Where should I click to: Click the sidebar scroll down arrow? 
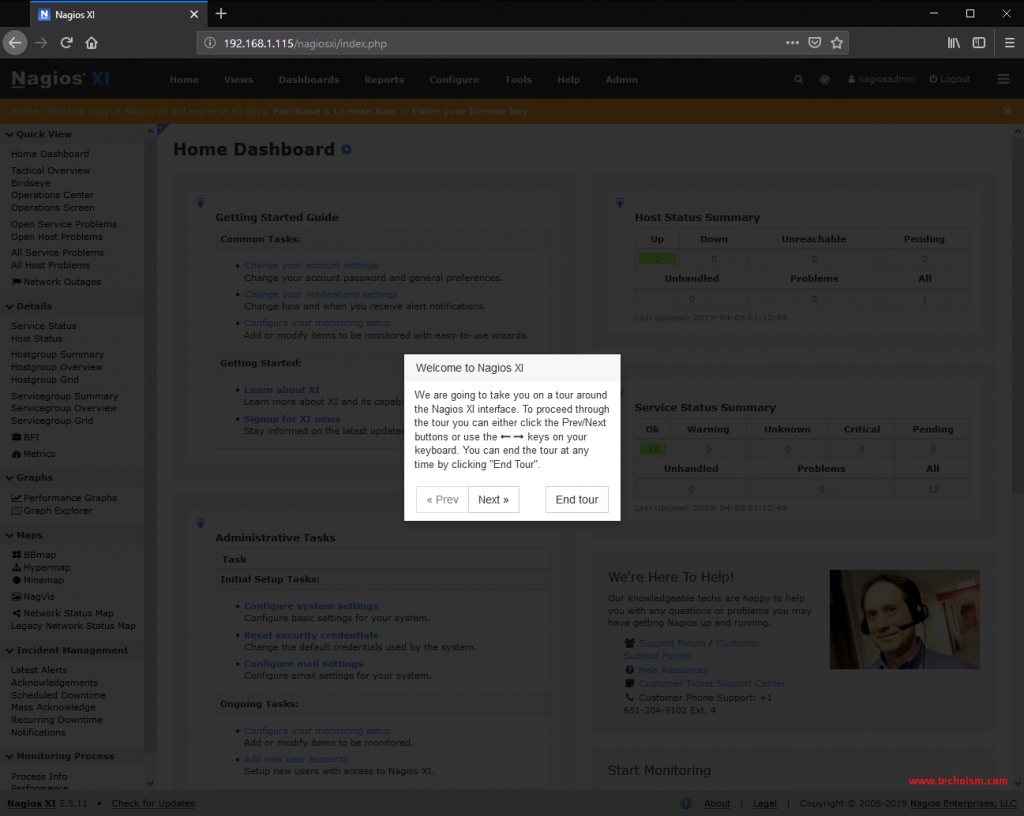[150, 783]
